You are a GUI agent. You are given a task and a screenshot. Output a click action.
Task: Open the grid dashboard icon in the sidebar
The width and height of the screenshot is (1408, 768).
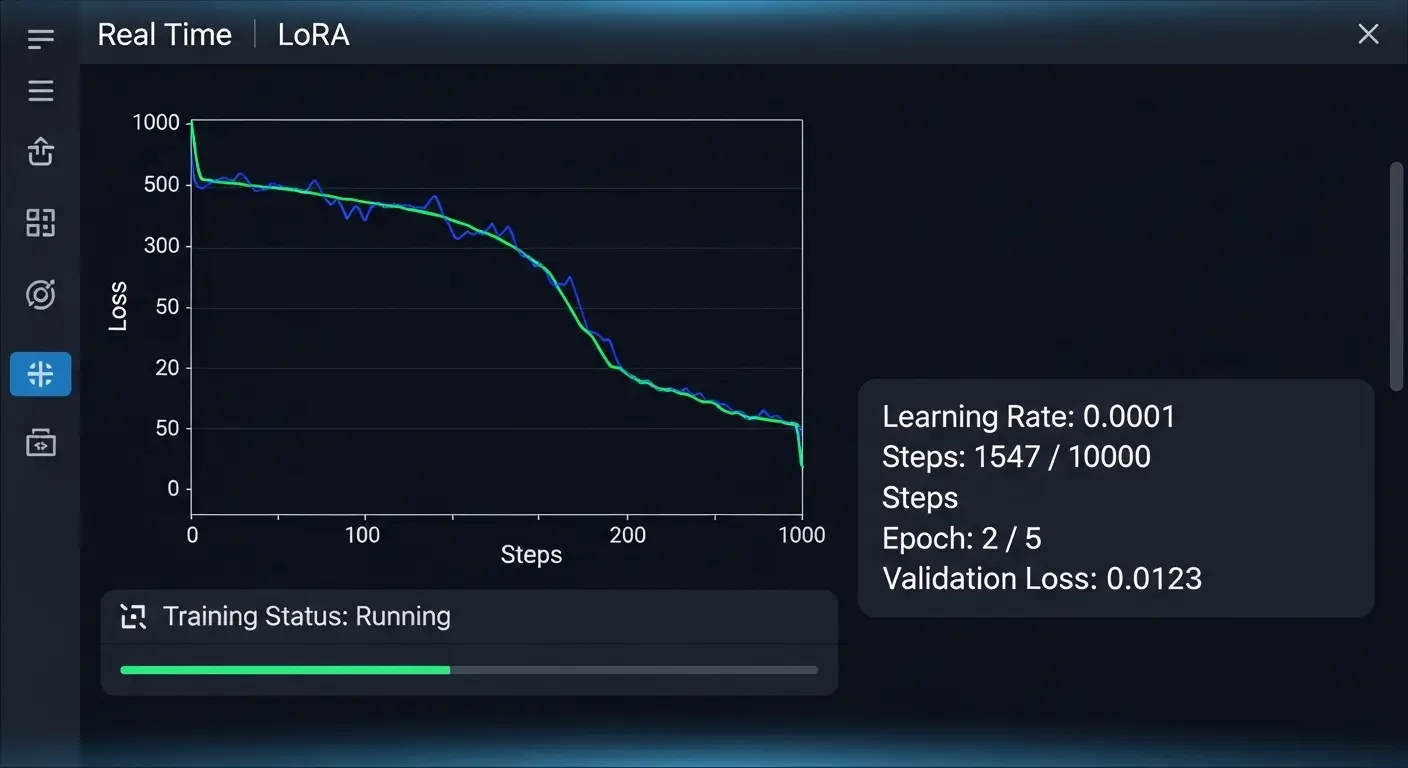pos(40,223)
